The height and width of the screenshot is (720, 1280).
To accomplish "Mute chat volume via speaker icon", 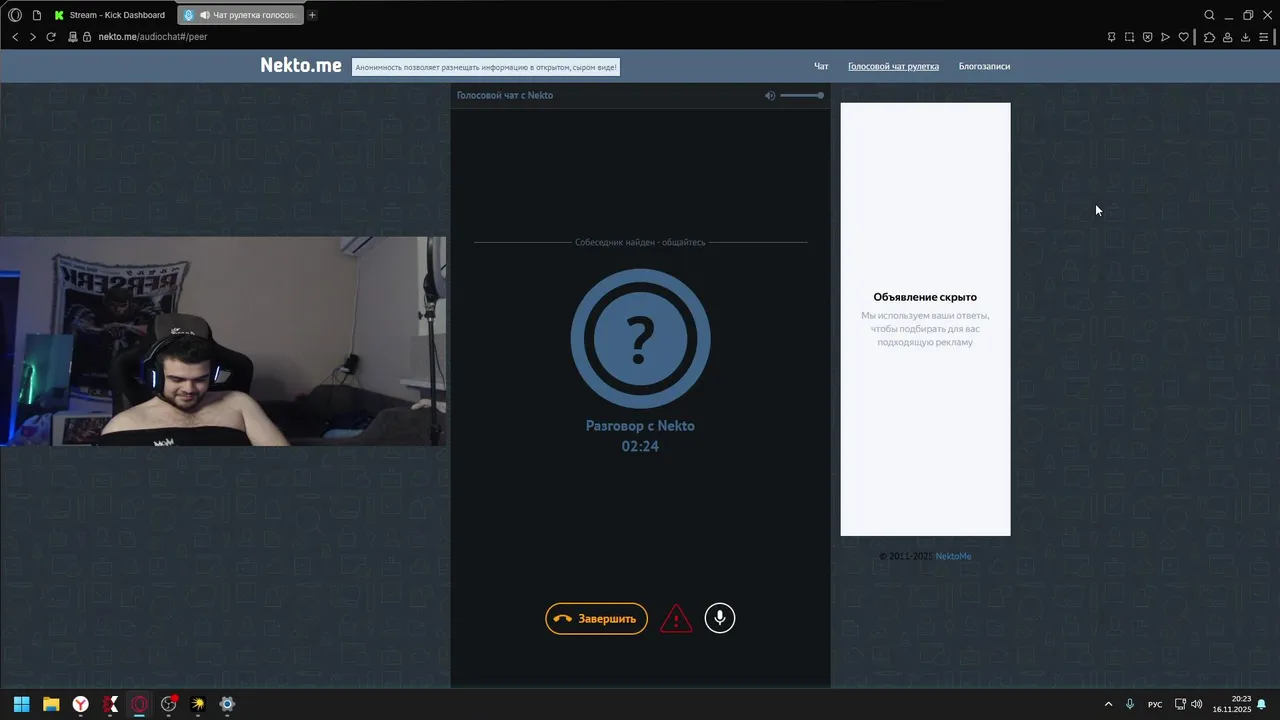I will click(770, 95).
